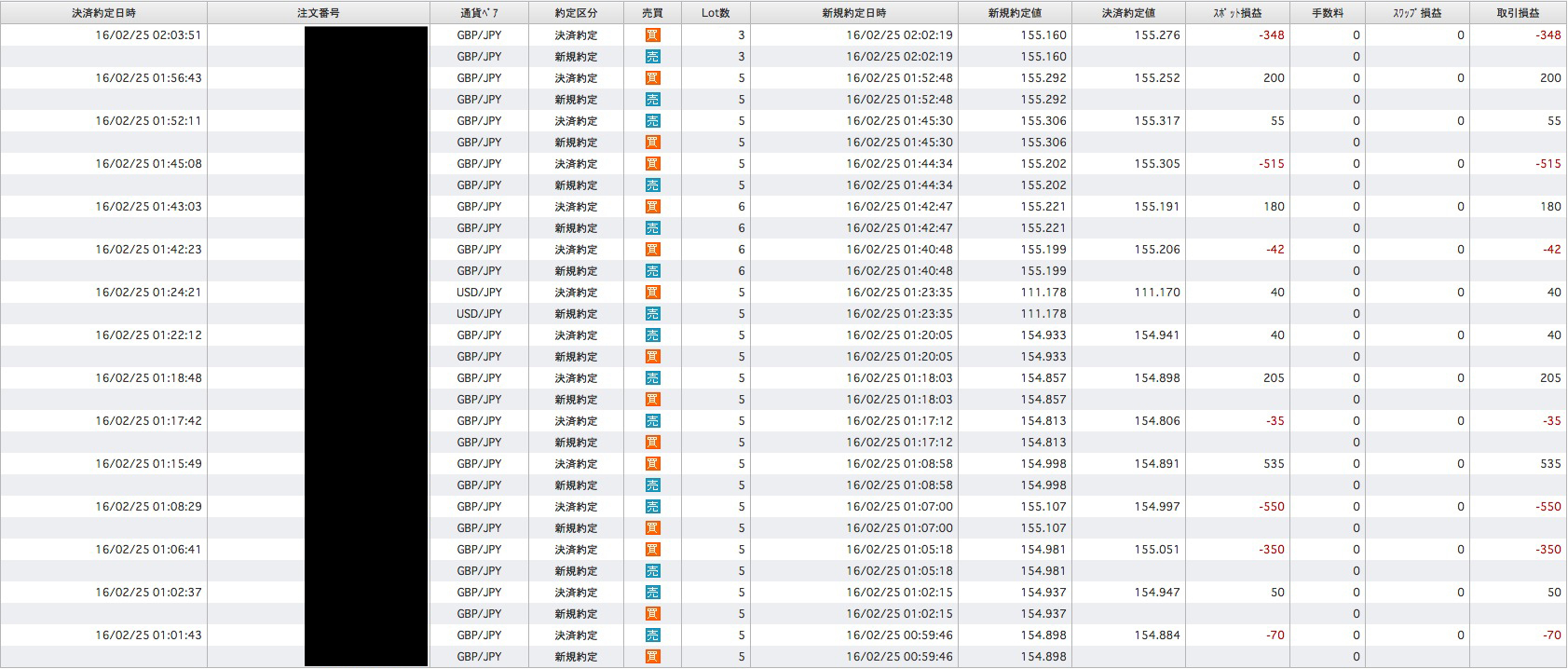Click the 売 icon in the 01:08:29 settlement row
Viewport: 1568px width, 669px height.
pyautogui.click(x=652, y=507)
